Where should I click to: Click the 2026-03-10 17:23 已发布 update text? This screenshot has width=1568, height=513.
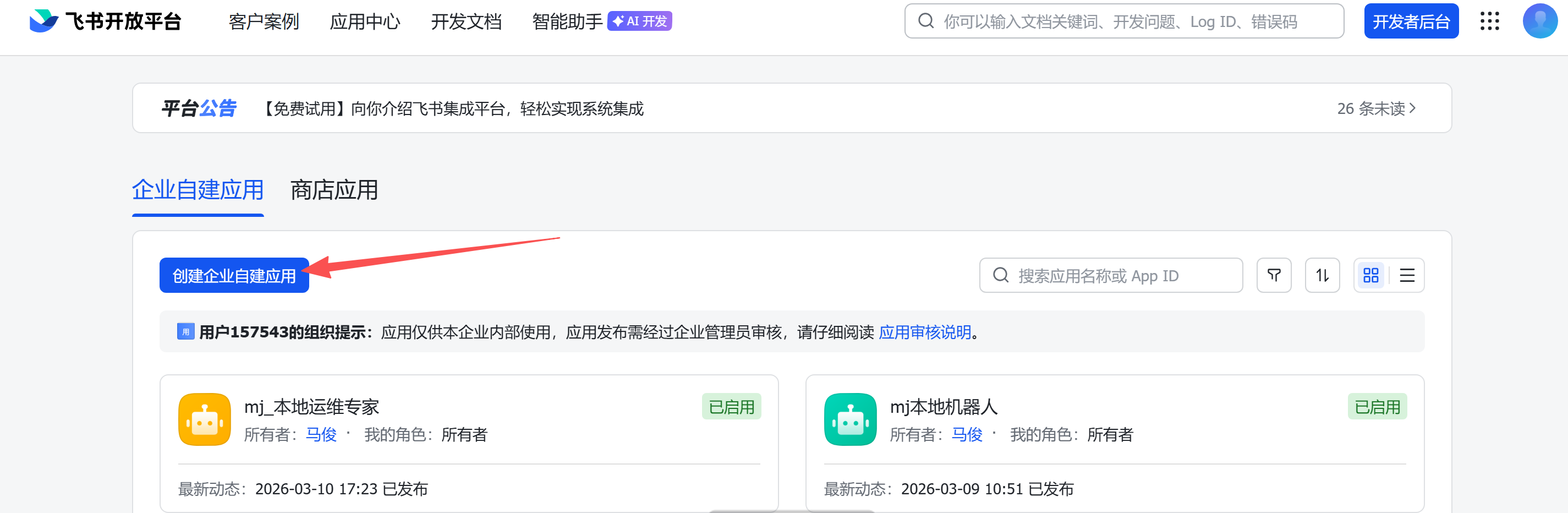coord(341,489)
